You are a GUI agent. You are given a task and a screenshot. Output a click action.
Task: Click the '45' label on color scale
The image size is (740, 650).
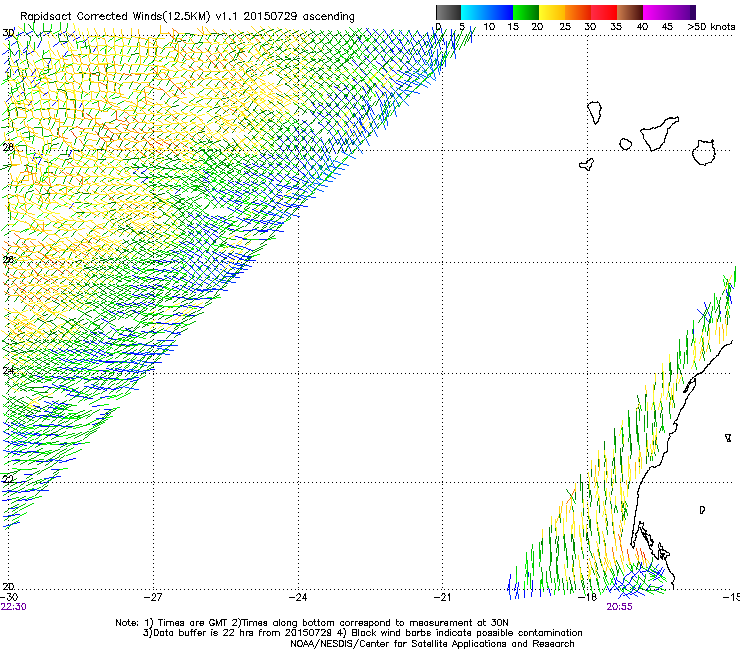tap(667, 27)
